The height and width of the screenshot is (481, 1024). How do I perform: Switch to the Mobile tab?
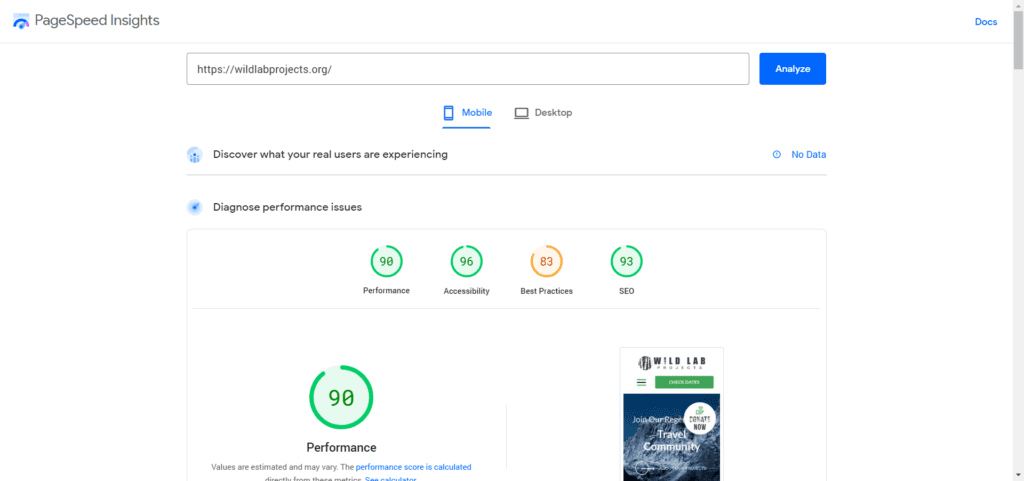coord(467,113)
